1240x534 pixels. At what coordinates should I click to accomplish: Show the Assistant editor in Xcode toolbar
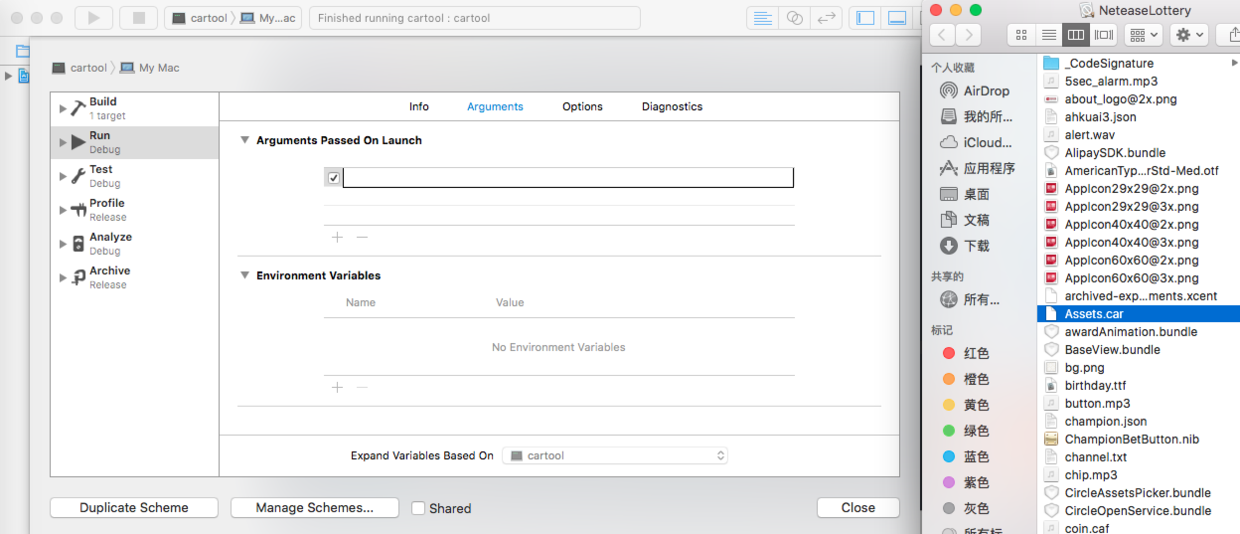[794, 18]
